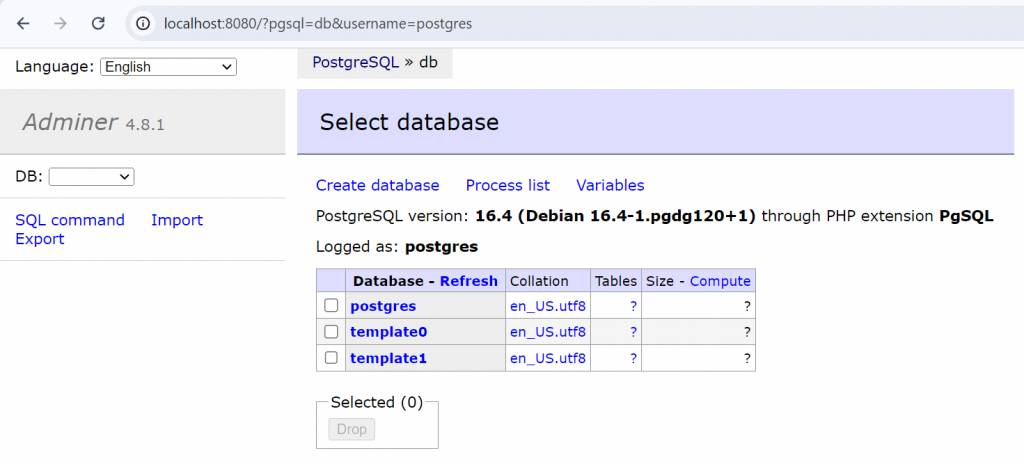Click Refresh in the Database column header
1024x464 pixels.
[x=469, y=281]
